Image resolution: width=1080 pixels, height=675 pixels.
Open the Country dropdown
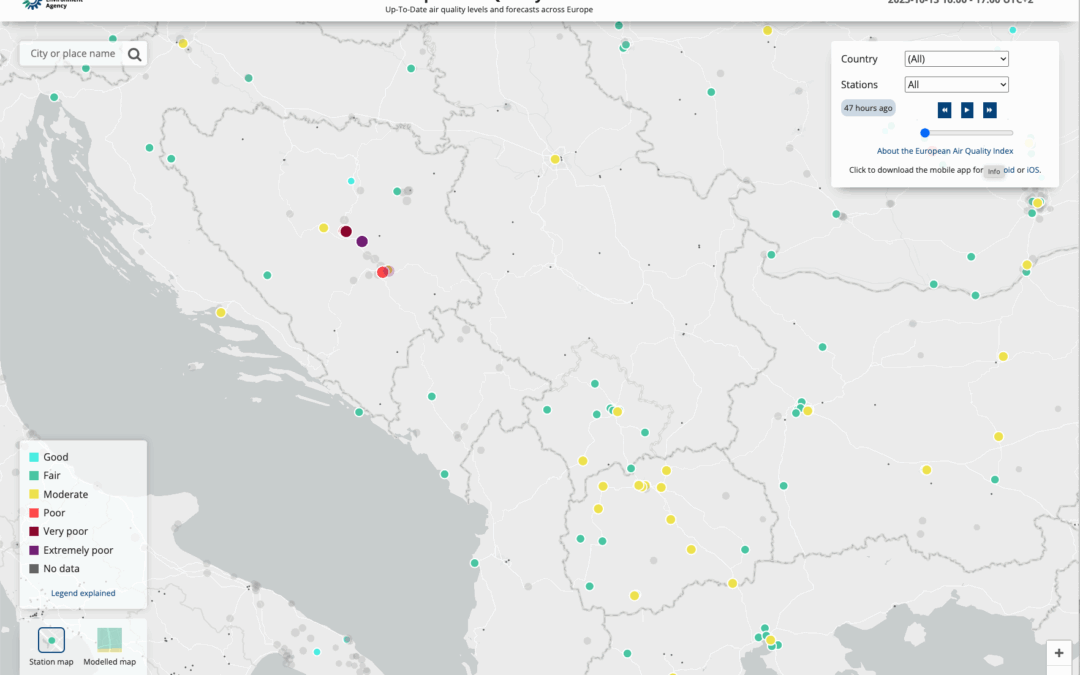point(956,59)
